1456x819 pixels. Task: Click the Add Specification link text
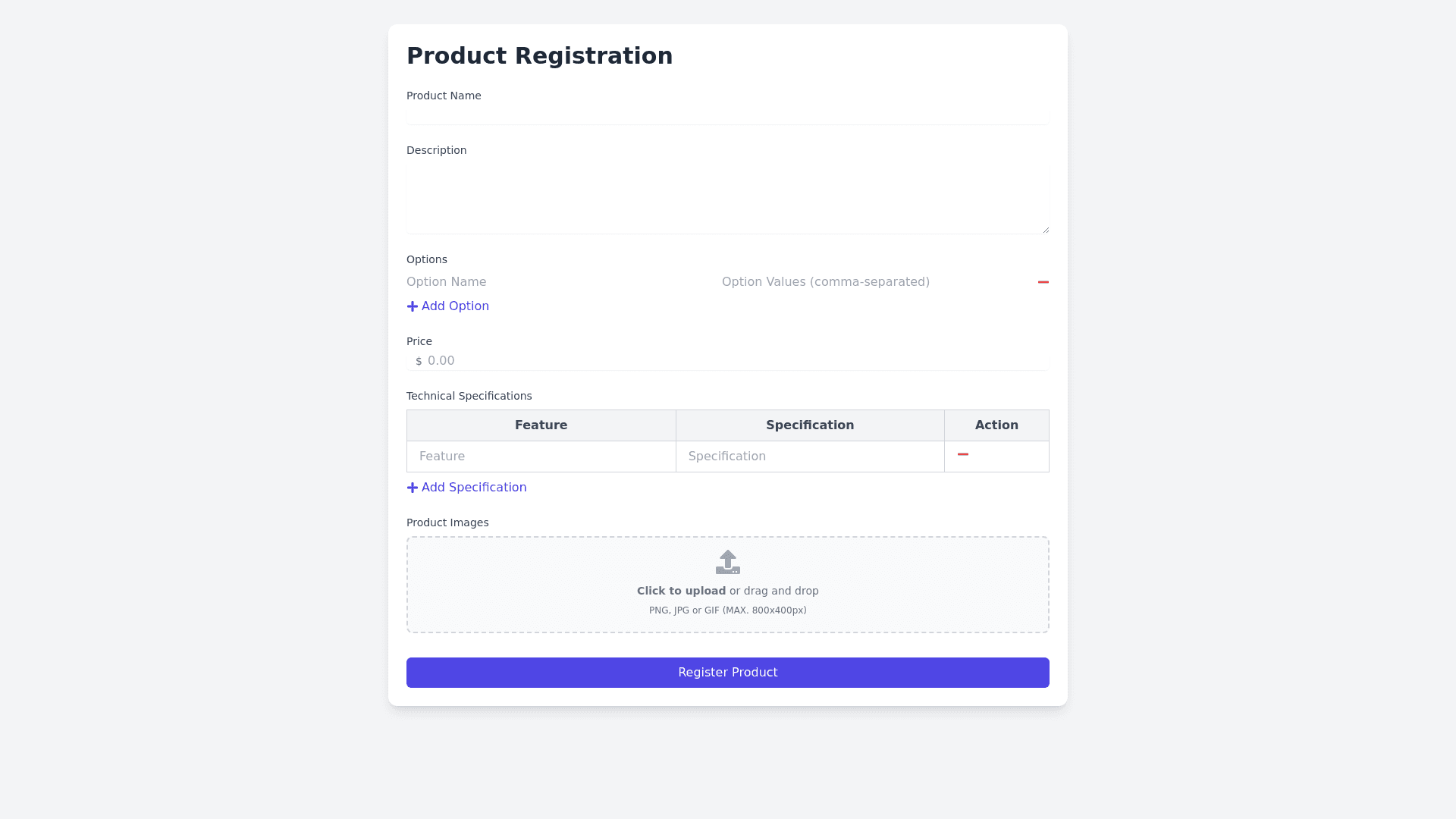point(474,488)
